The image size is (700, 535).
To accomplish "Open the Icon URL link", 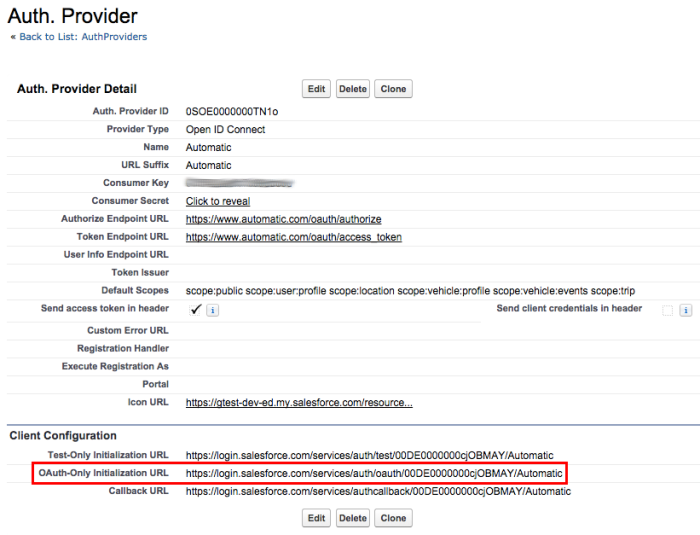I will pos(299,402).
